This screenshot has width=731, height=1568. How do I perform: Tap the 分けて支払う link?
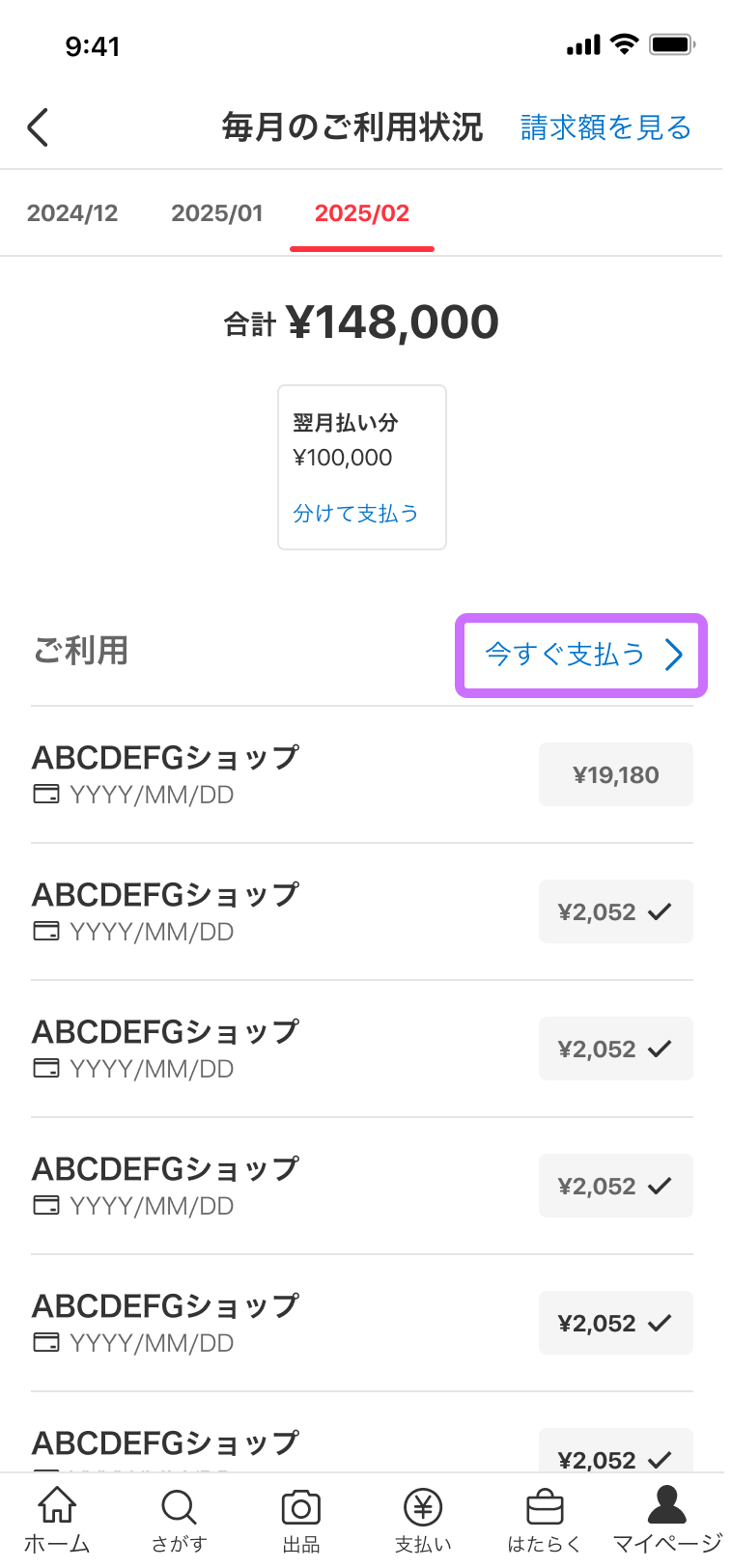point(356,513)
